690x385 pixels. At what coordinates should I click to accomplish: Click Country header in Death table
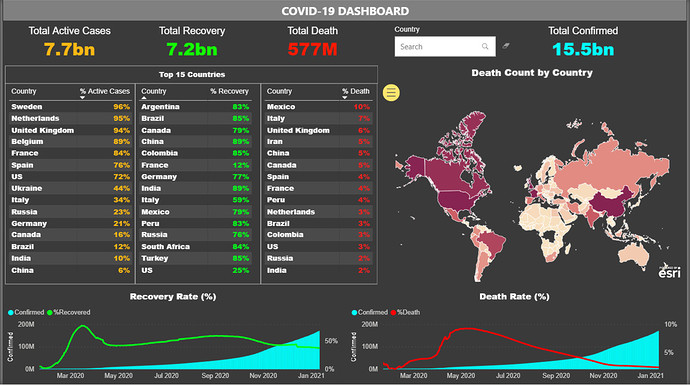279,91
